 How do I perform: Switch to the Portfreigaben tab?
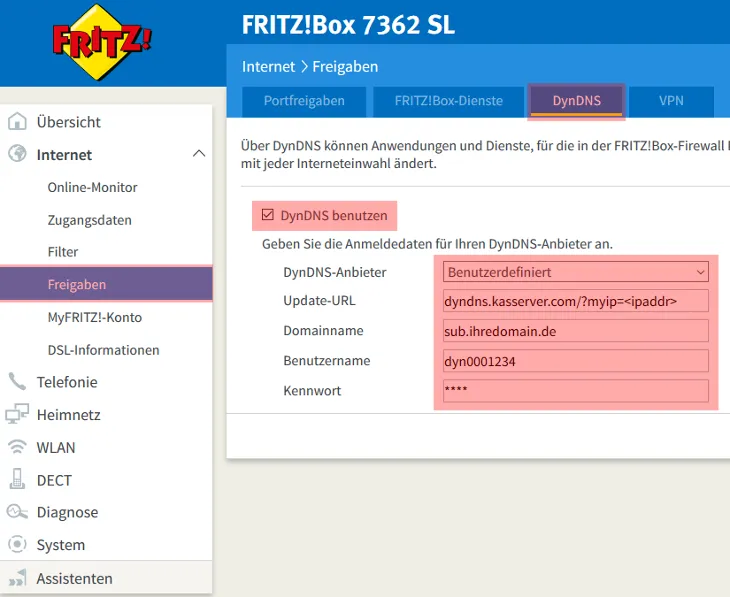tap(304, 101)
